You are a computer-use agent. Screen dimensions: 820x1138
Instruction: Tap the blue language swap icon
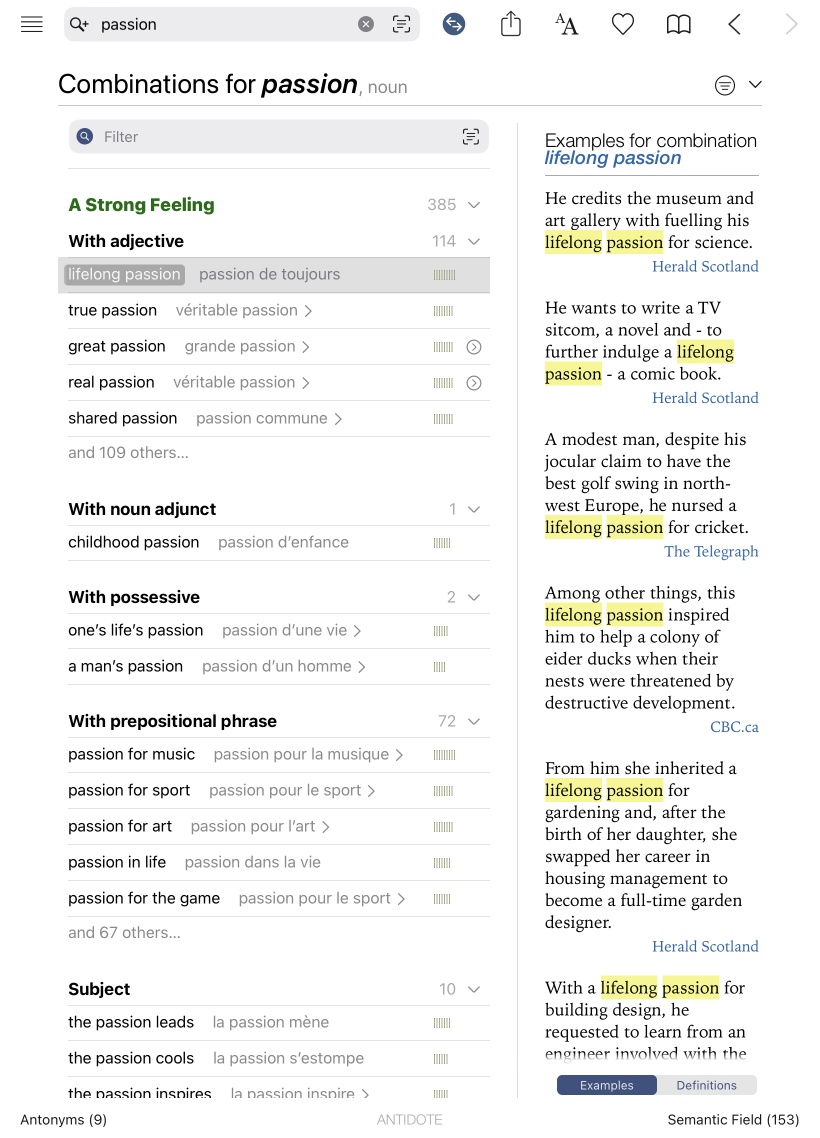(x=454, y=25)
